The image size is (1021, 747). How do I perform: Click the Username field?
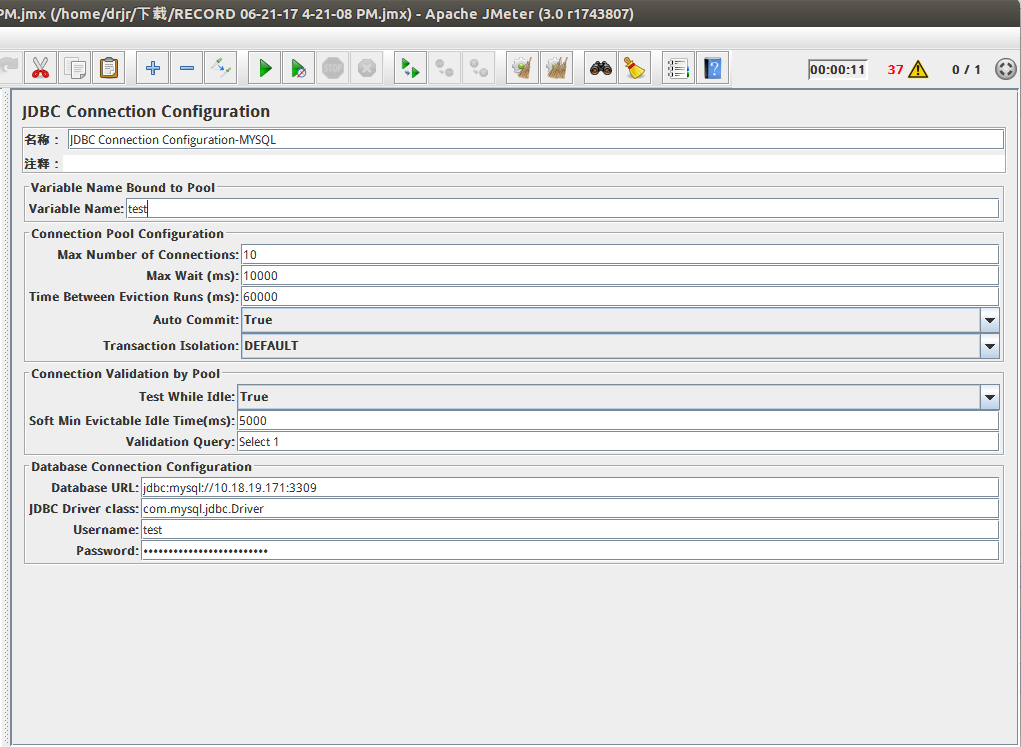pos(570,529)
